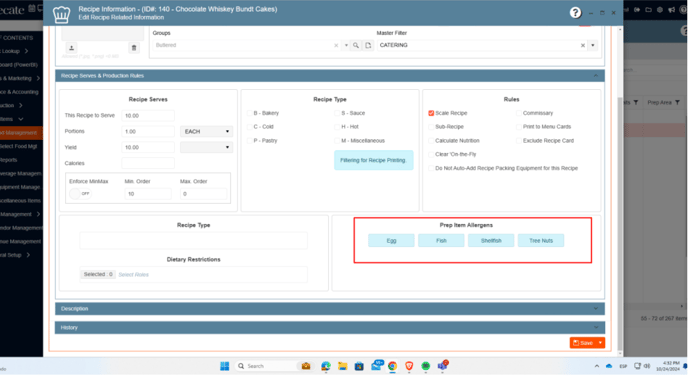Viewport: 688px width, 379px height.
Task: Delete the recipe image with trash icon
Action: click(134, 48)
